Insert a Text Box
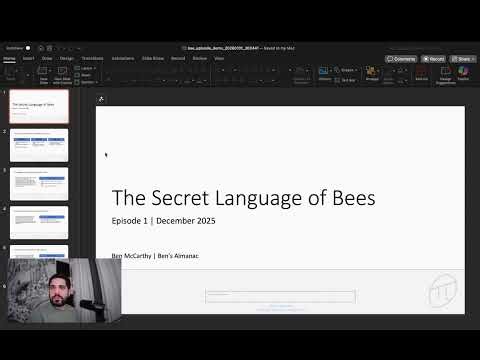 (x=345, y=80)
